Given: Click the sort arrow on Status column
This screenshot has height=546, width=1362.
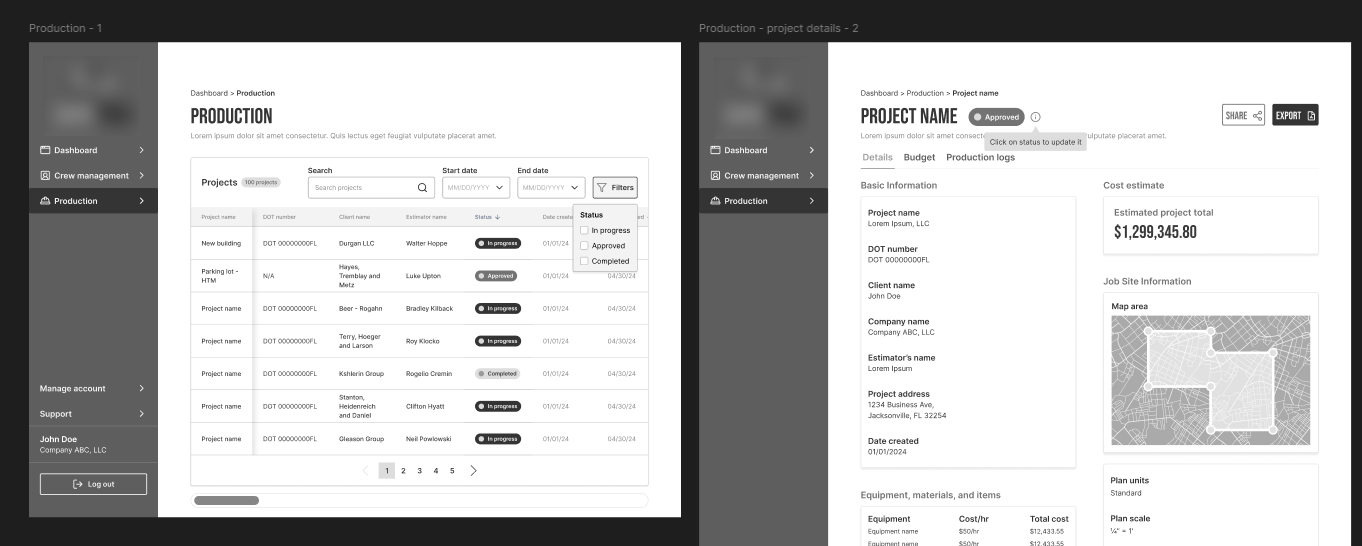Looking at the screenshot, I should tap(498, 217).
